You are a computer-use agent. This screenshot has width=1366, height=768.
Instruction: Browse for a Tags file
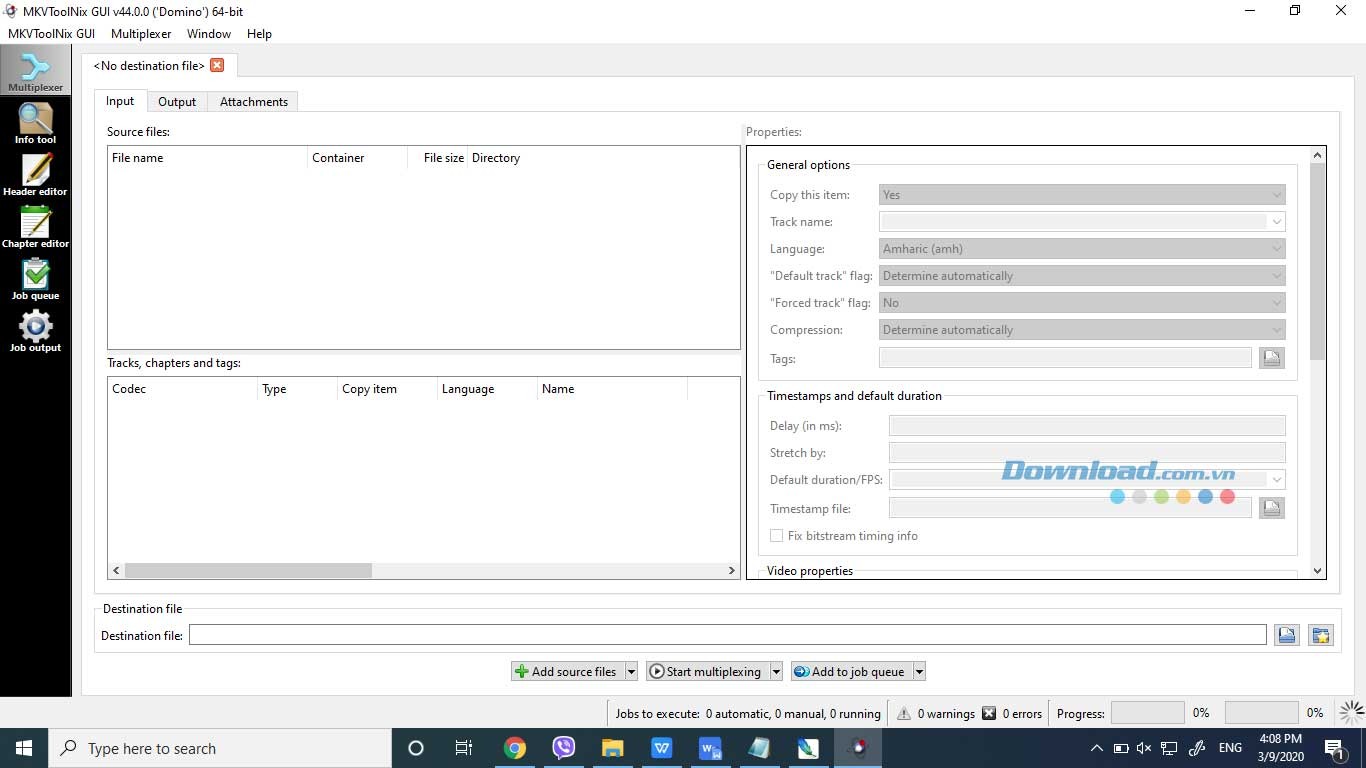(1271, 358)
